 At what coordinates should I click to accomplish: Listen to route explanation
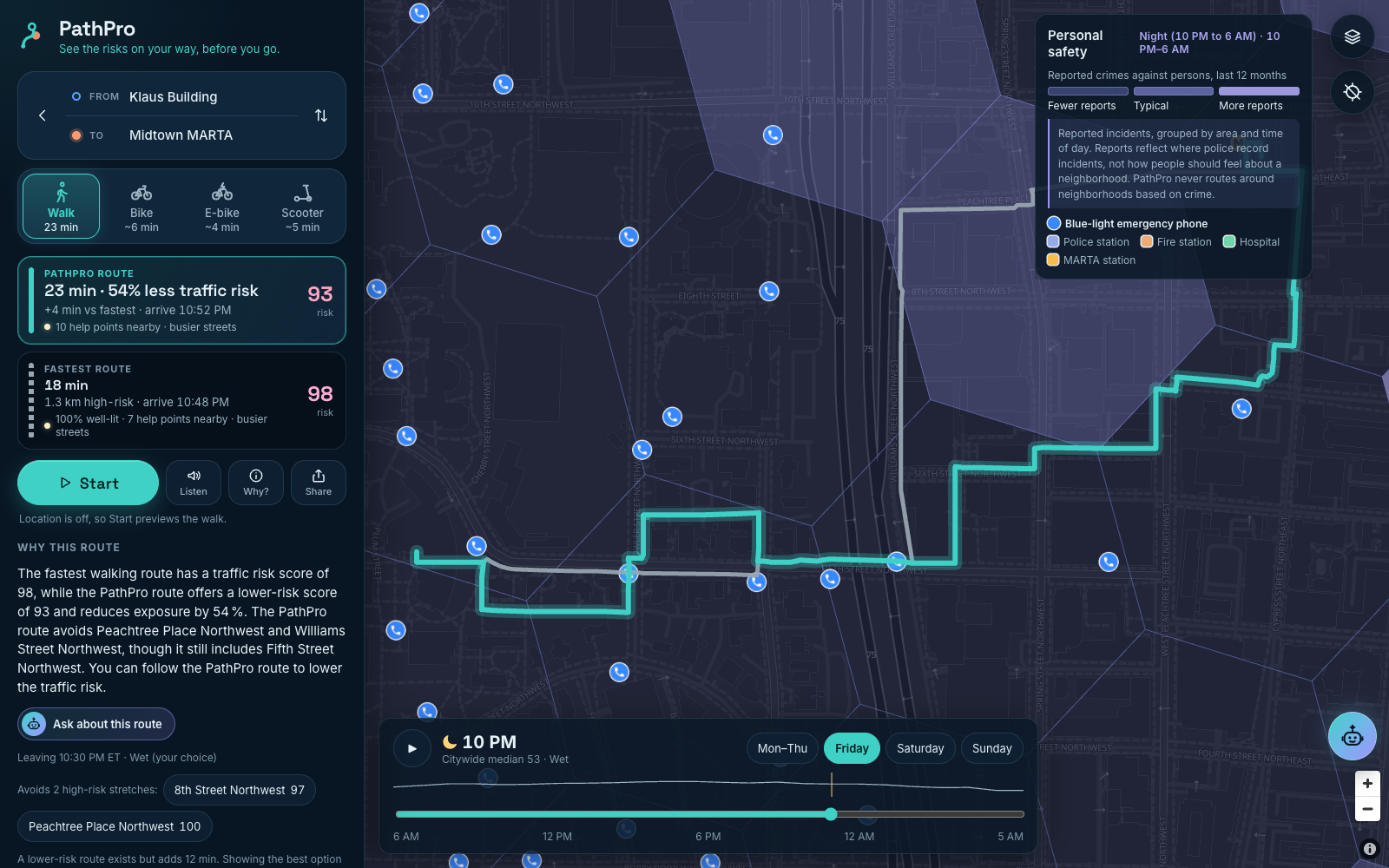coord(194,483)
